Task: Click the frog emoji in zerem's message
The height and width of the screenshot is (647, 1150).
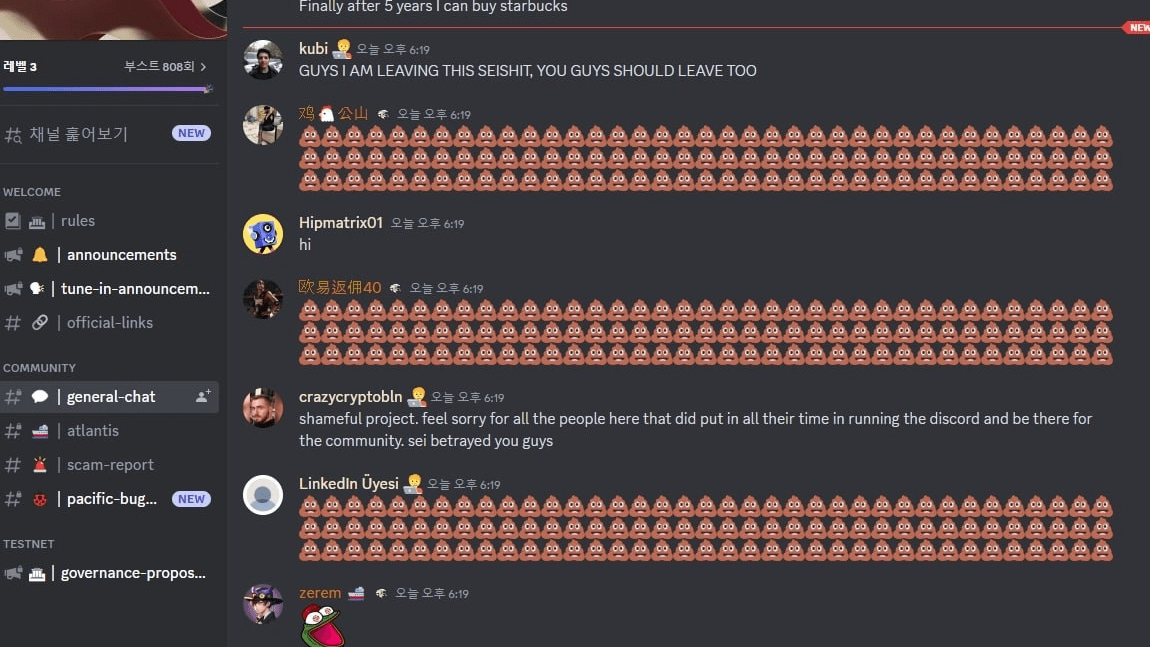Action: tap(322, 626)
